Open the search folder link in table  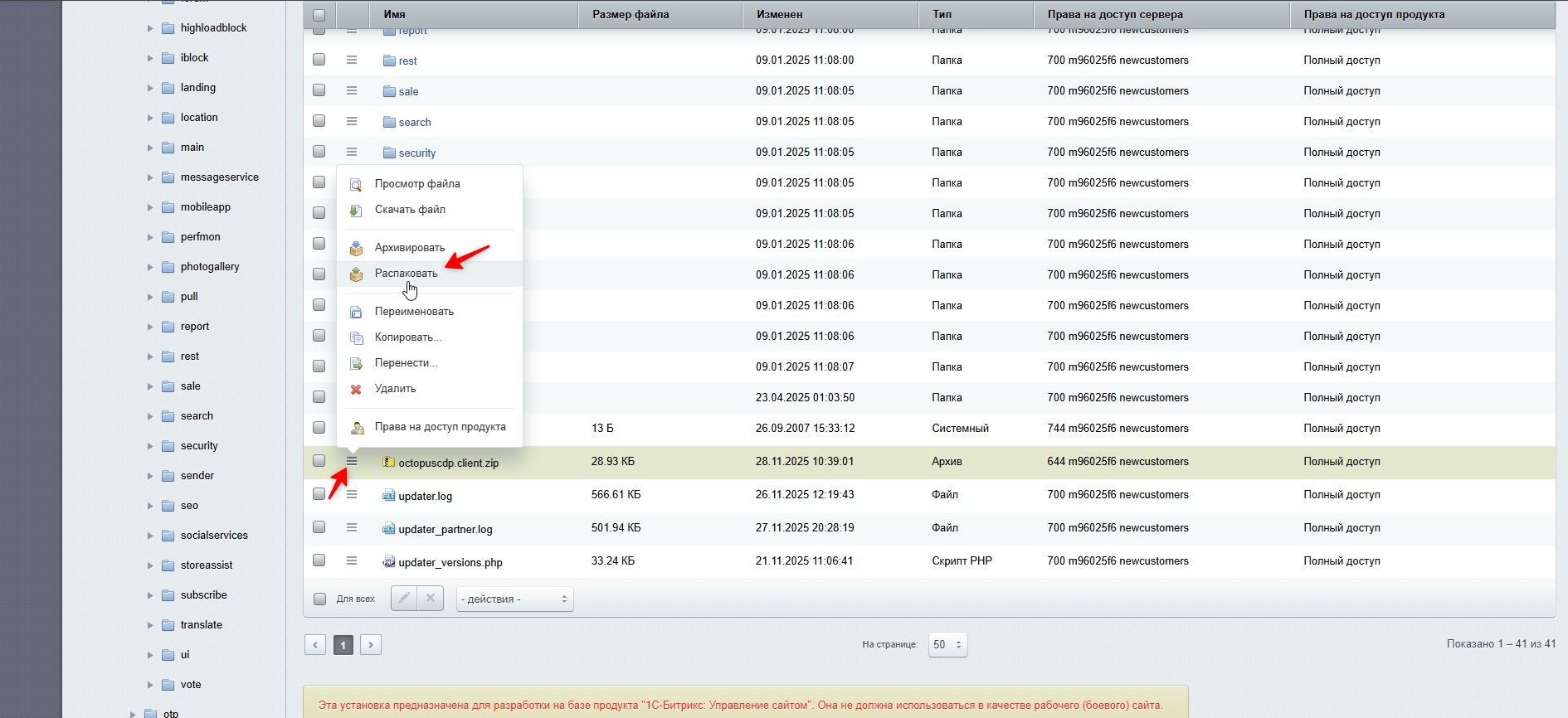click(x=415, y=122)
